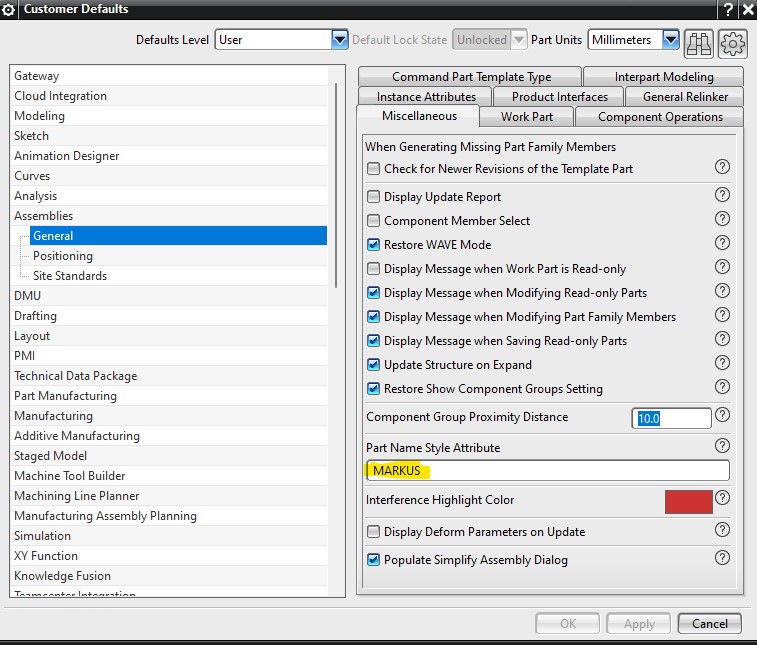The height and width of the screenshot is (645, 757).
Task: Enable Display Update Report checkbox
Action: coord(373,196)
